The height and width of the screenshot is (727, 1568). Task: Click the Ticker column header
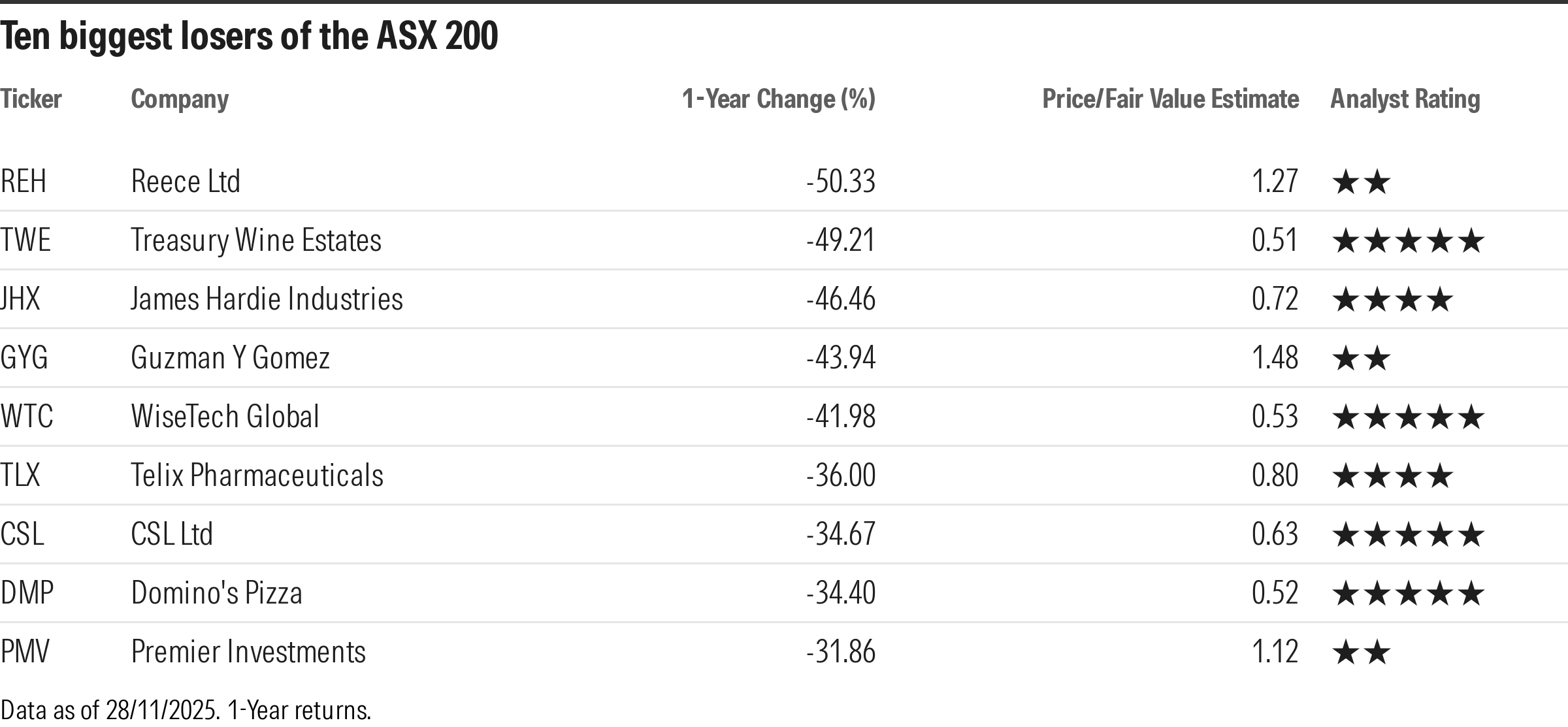31,99
